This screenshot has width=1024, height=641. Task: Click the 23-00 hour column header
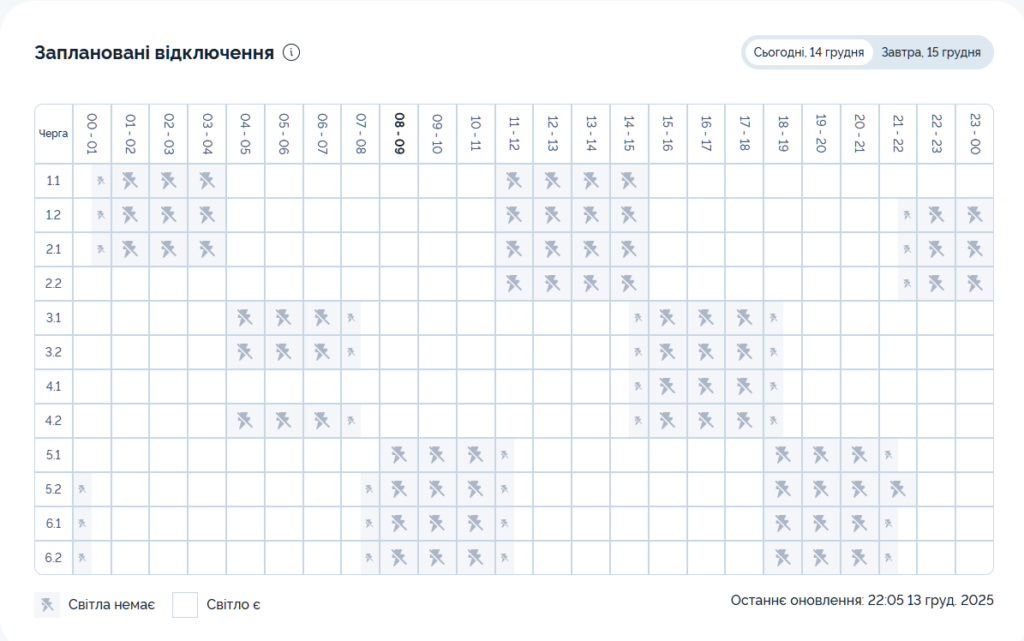pos(975,132)
